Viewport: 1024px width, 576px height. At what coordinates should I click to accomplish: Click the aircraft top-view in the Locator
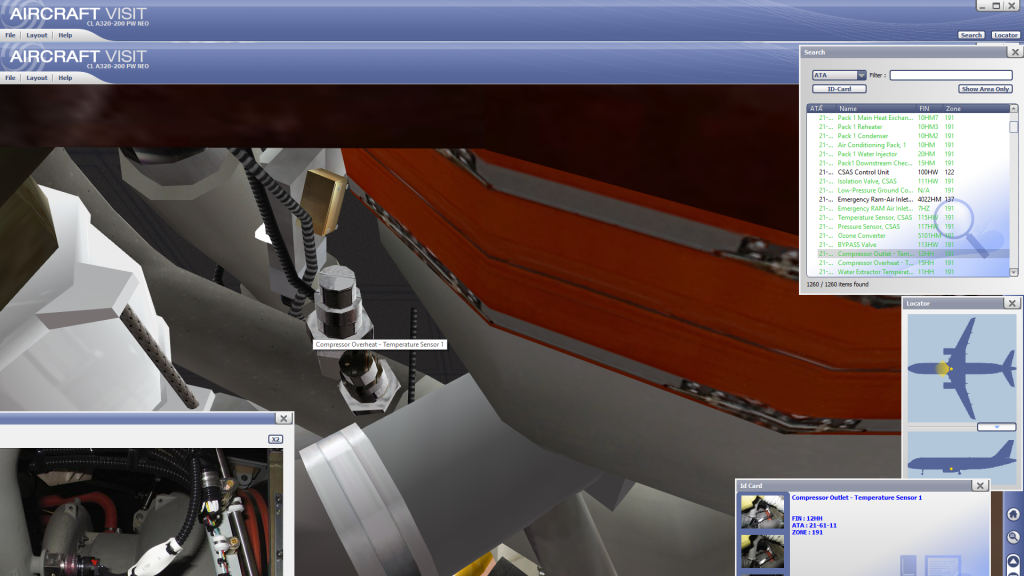pyautogui.click(x=961, y=368)
